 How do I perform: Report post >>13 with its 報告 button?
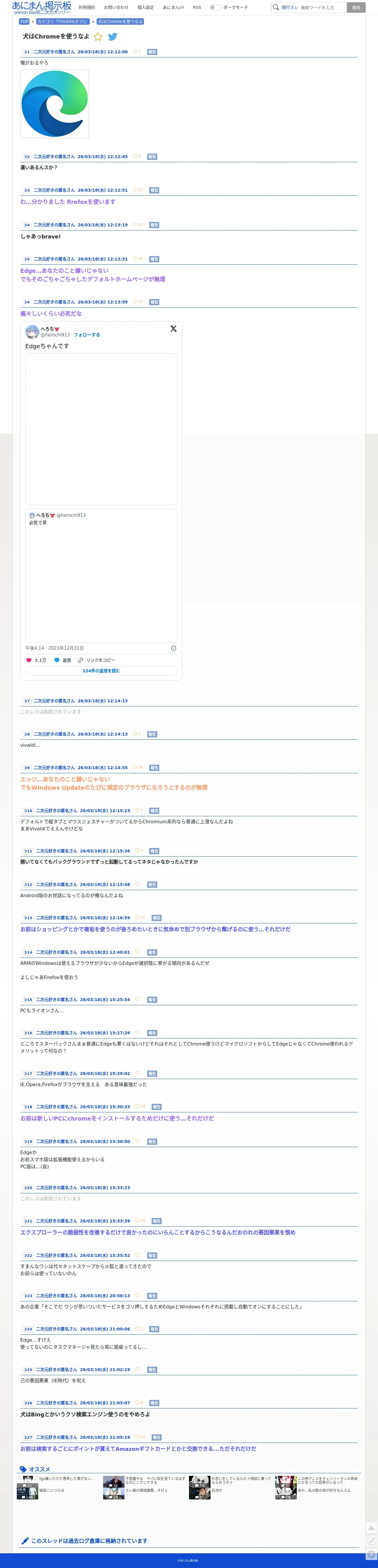[156, 918]
